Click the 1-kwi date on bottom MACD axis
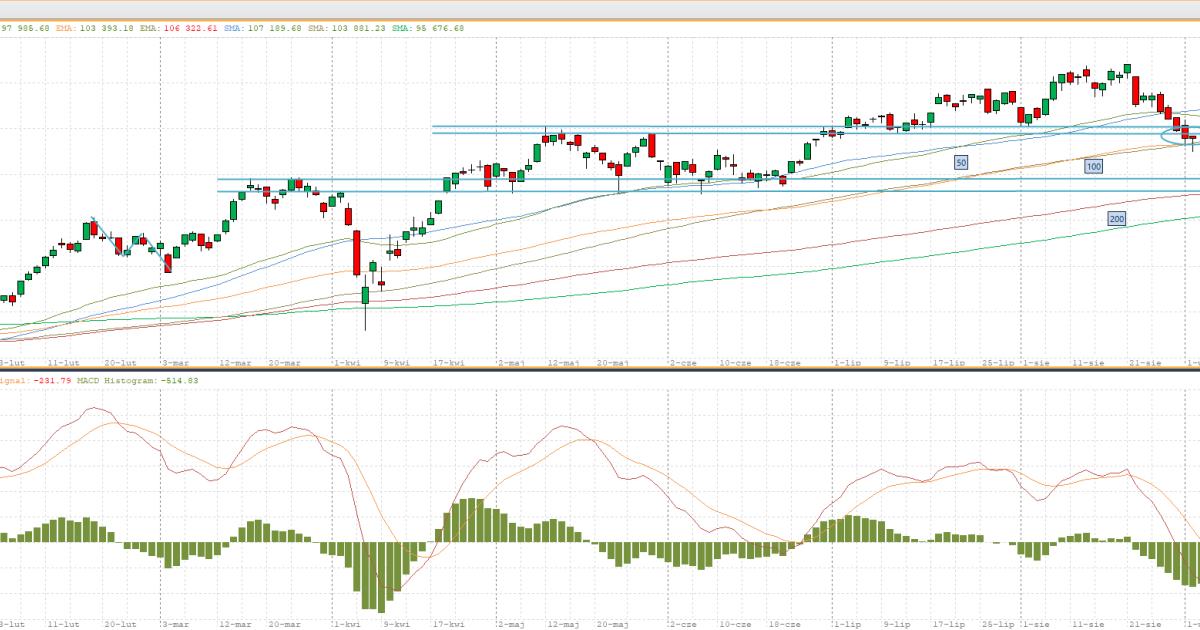 pyautogui.click(x=347, y=624)
